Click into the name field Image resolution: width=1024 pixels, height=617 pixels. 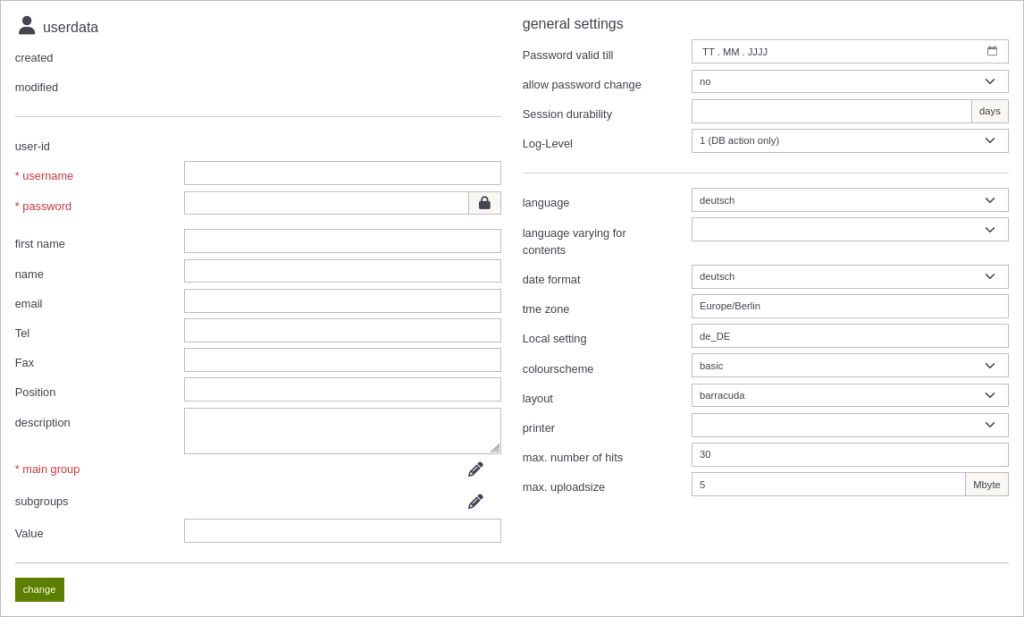coord(342,271)
